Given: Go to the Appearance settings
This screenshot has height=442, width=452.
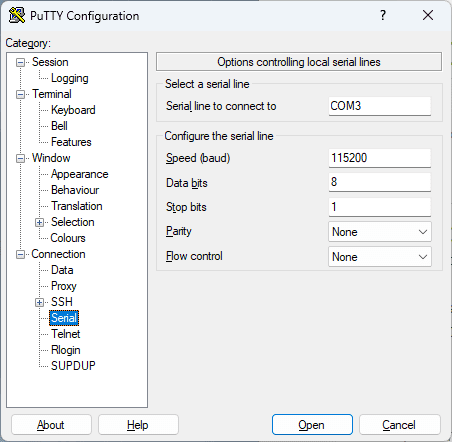Looking at the screenshot, I should [79, 174].
